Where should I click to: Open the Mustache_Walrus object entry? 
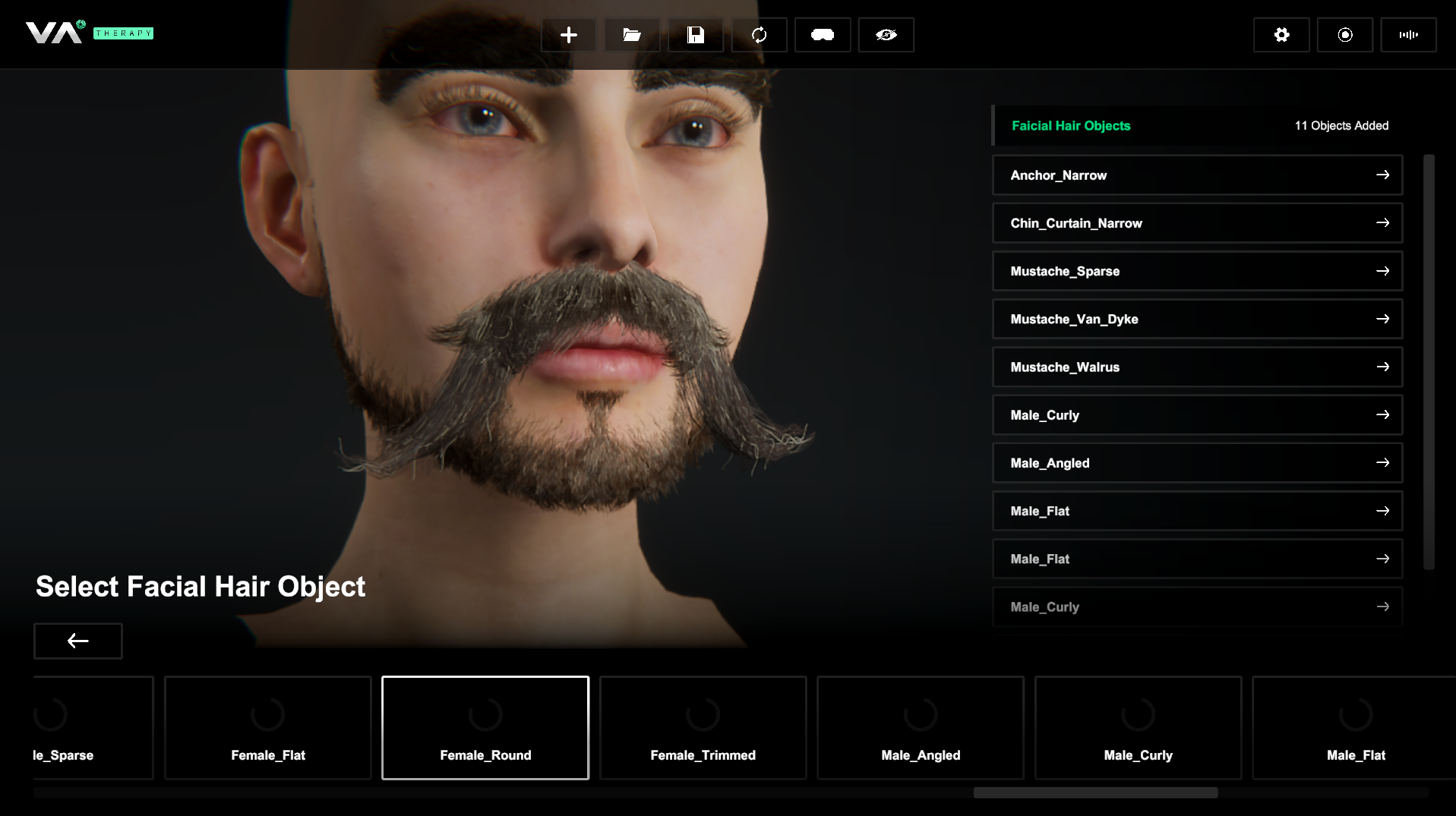(1196, 367)
